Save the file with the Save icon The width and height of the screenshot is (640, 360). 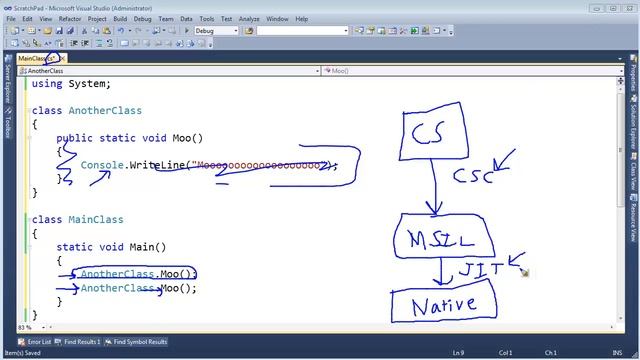(59, 31)
